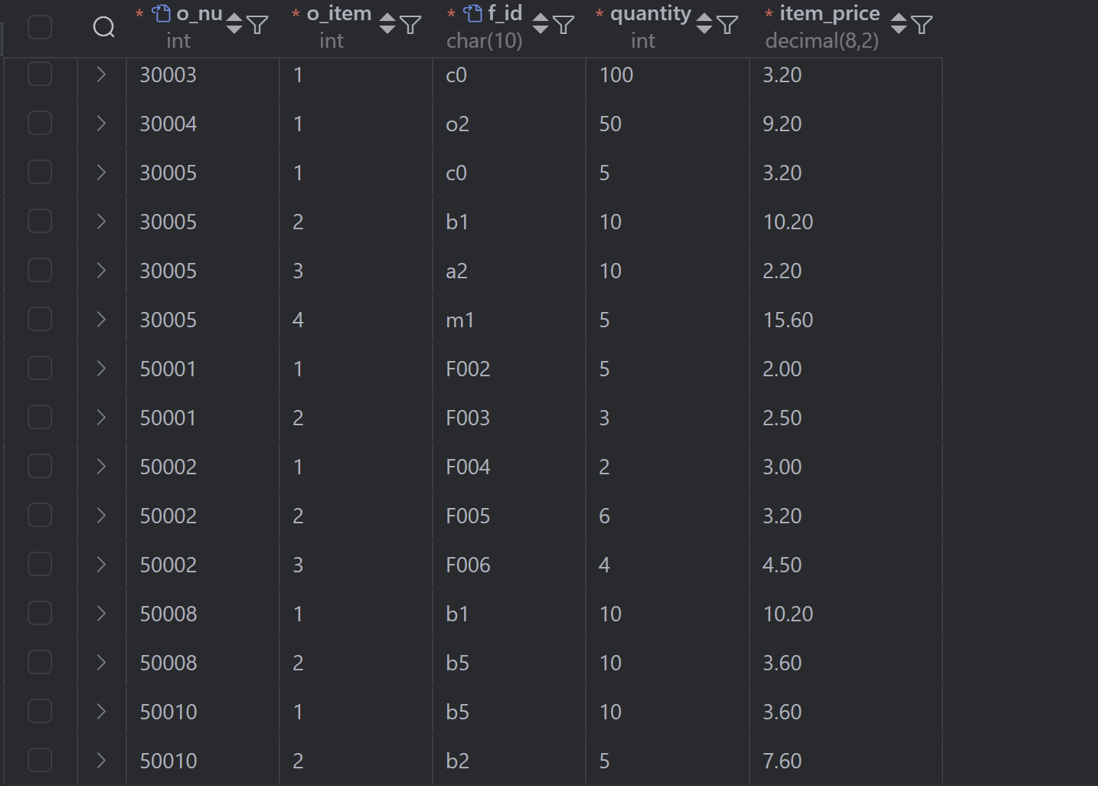Expand the 50010 row with o_item 2

coord(101,761)
